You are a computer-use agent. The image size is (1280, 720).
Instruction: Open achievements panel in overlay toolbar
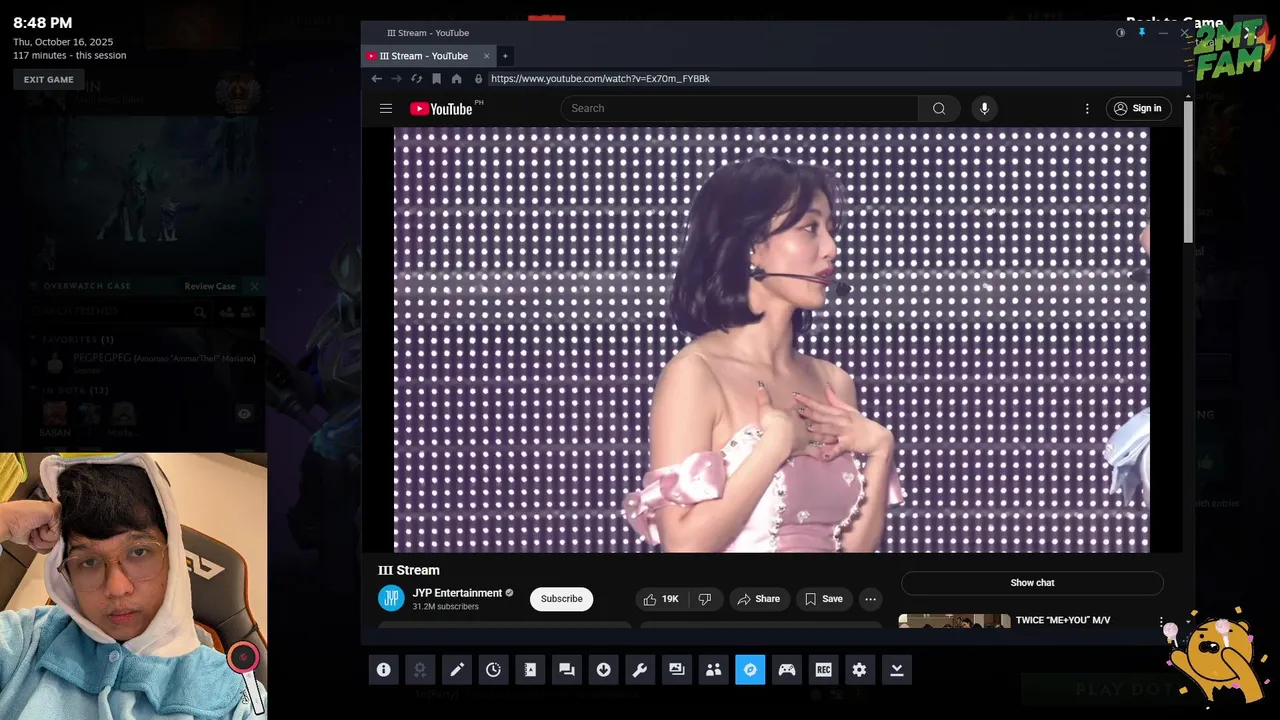pyautogui.click(x=420, y=670)
